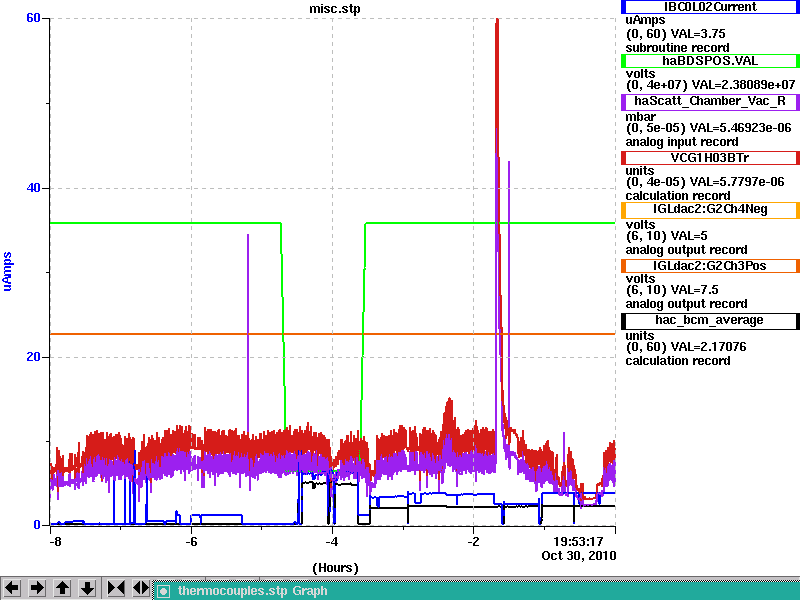The image size is (800, 600).
Task: Click the -6 tick label on the time axis
Action: [x=191, y=541]
